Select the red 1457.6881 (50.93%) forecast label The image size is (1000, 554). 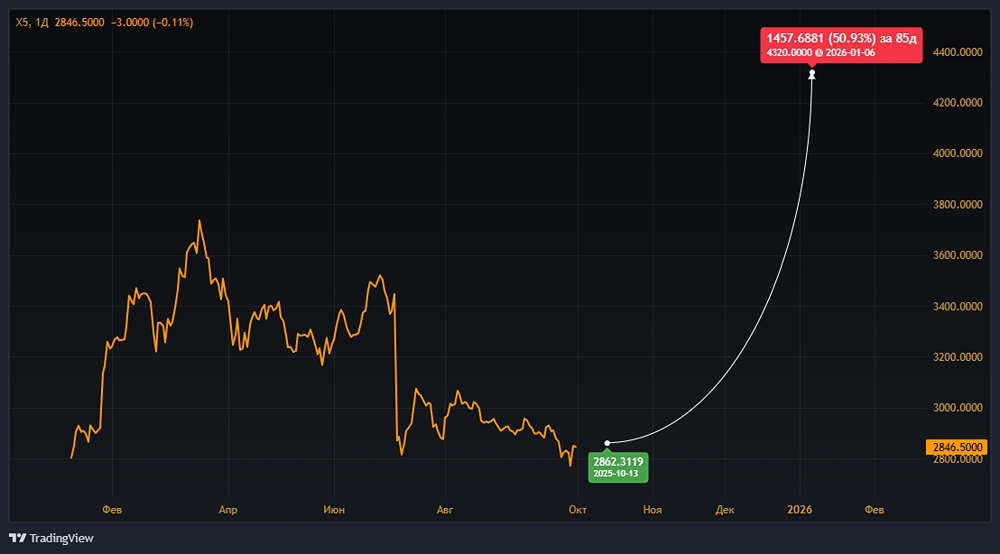841,45
